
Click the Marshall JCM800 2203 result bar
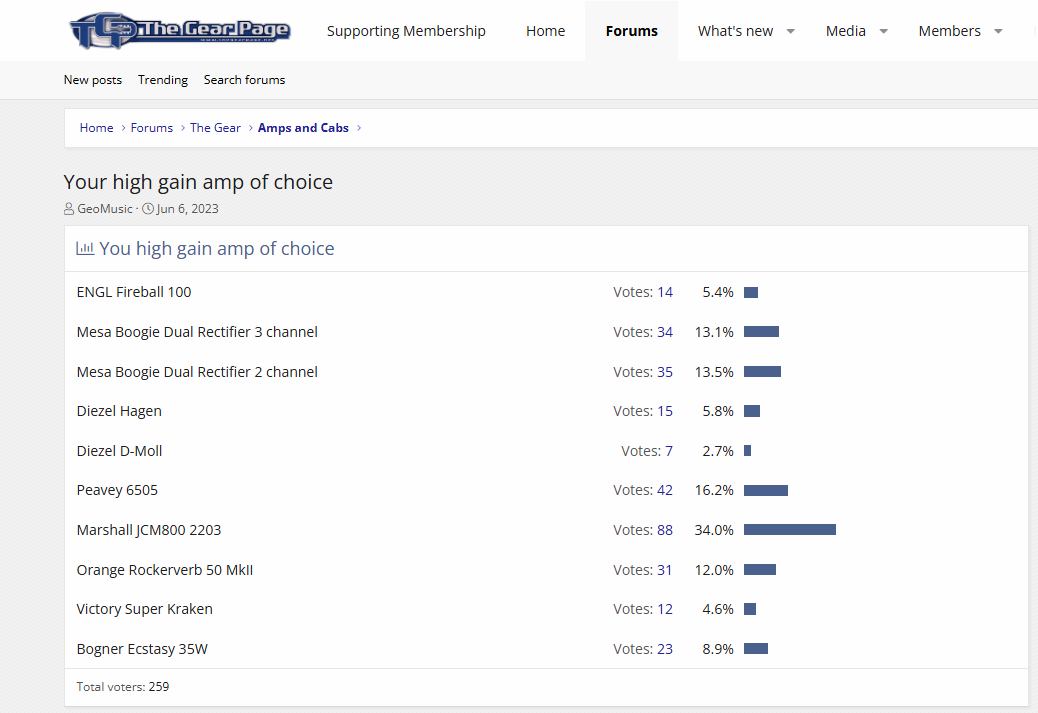point(790,530)
